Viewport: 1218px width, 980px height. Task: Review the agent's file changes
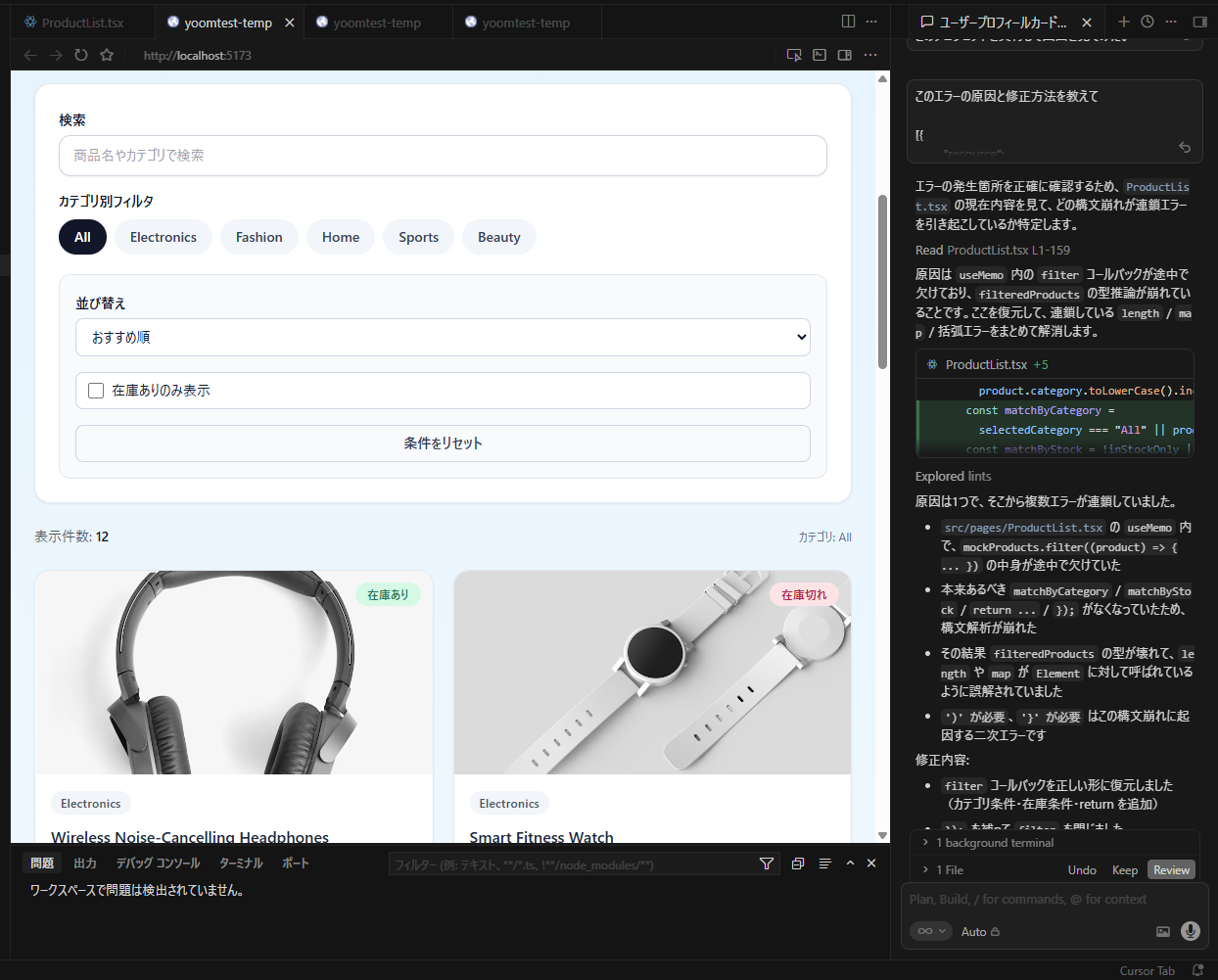pyautogui.click(x=1171, y=870)
